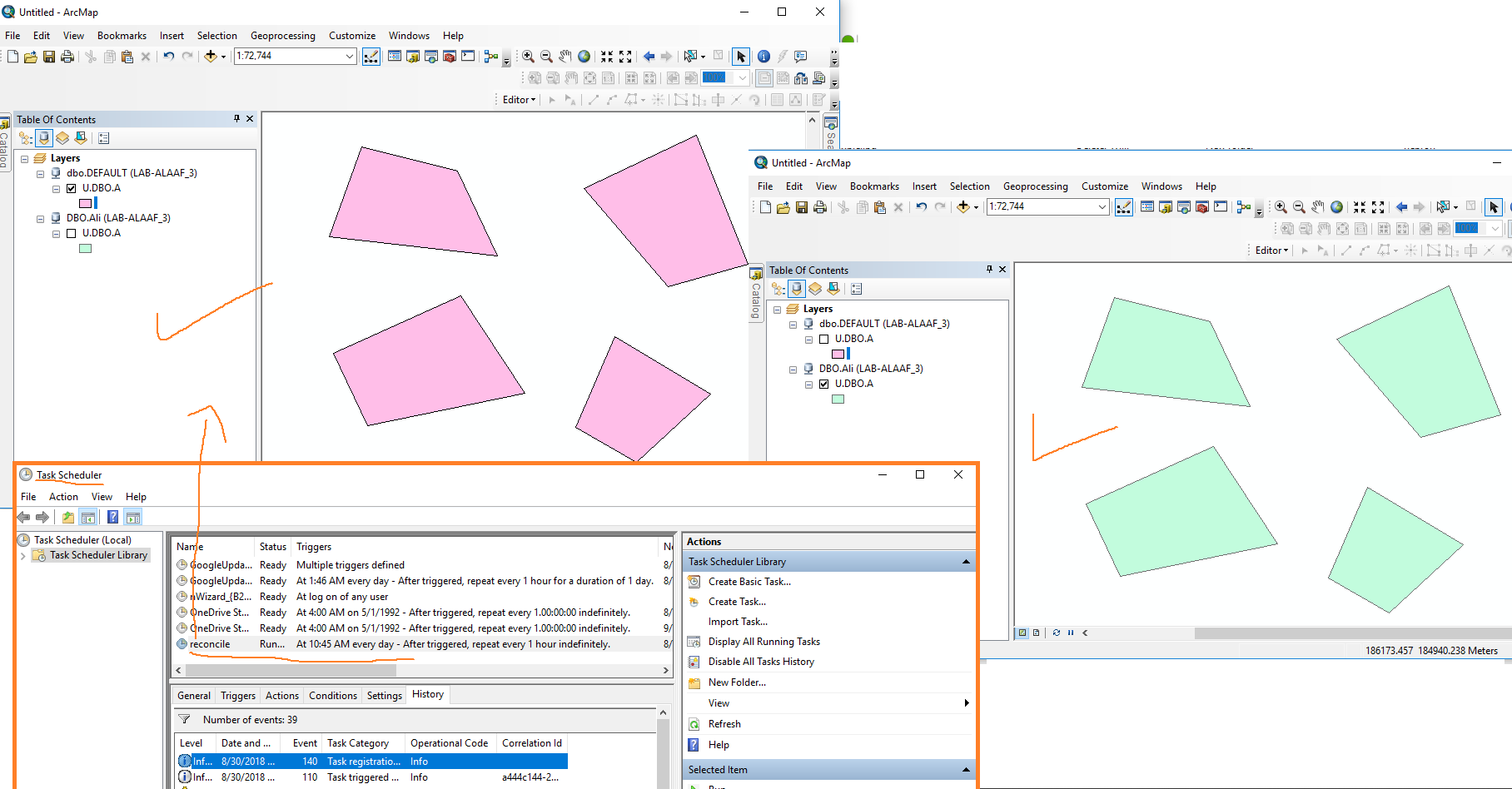Viewport: 1512px width, 789px height.
Task: Choose Select Features tool in green-polygon ArcMap window
Action: [x=1444, y=207]
